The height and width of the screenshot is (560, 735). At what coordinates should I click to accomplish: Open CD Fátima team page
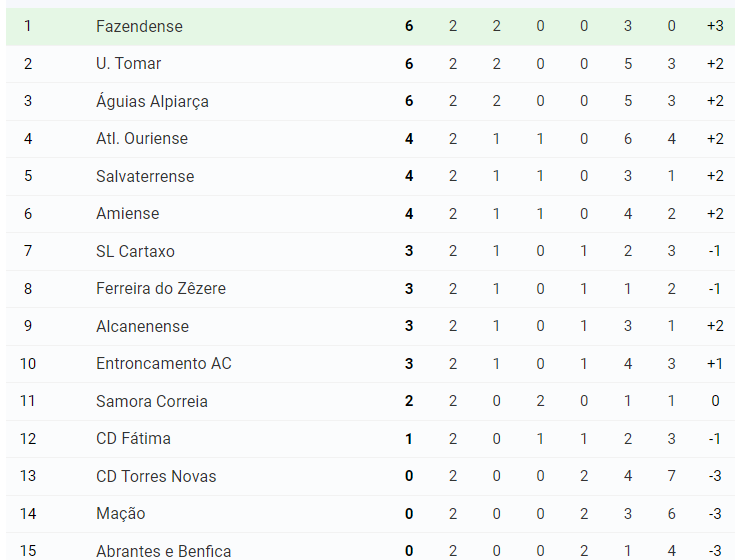click(133, 439)
